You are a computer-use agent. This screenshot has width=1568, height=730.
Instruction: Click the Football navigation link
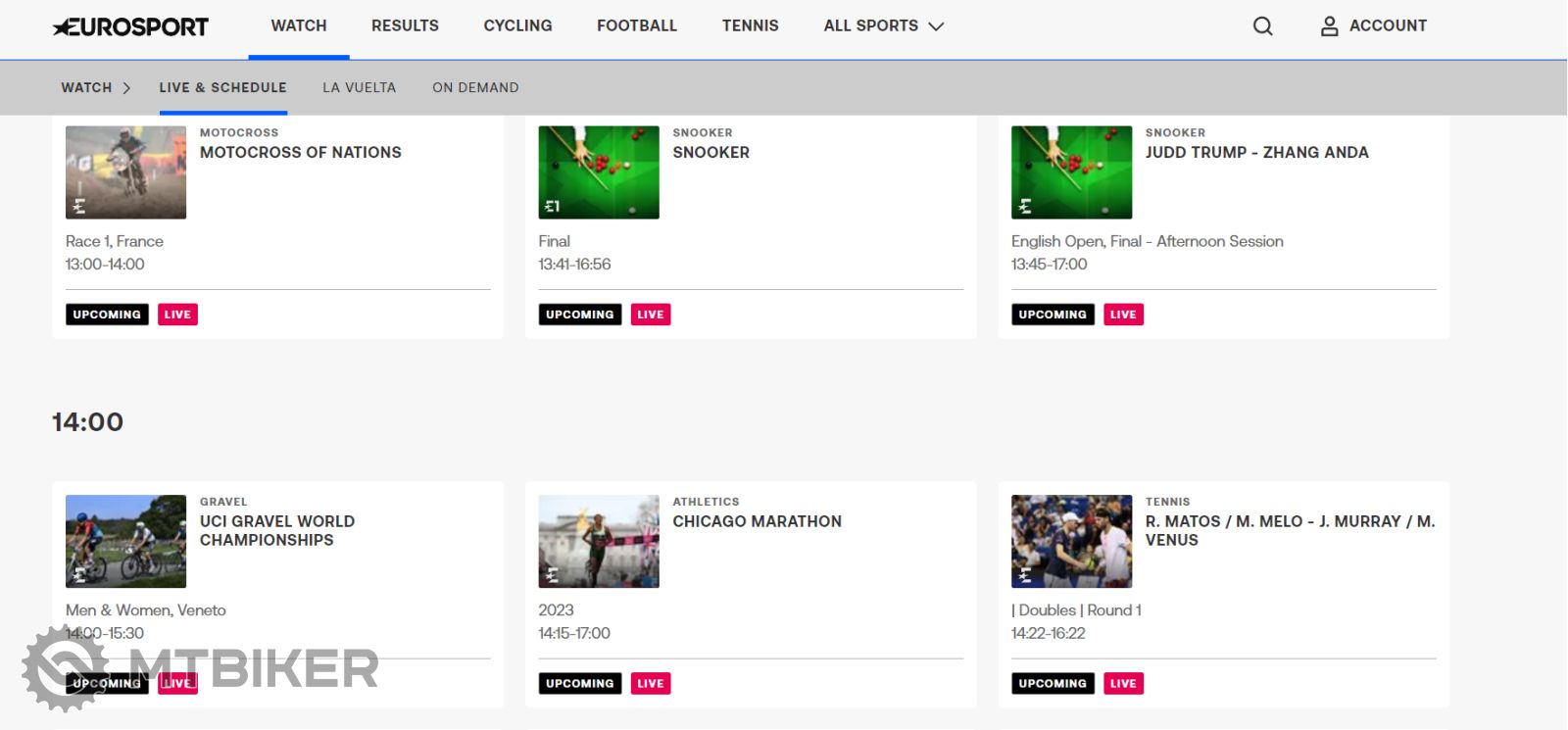click(x=636, y=26)
